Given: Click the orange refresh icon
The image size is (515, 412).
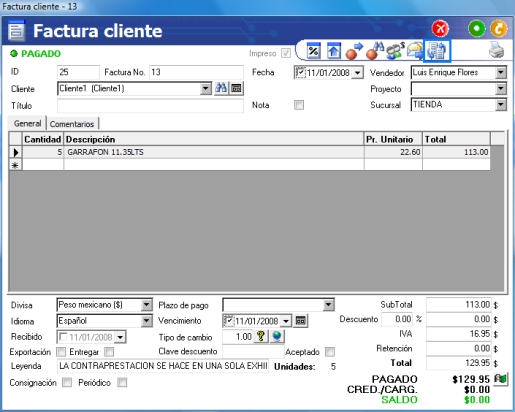Looking at the screenshot, I should (499, 29).
